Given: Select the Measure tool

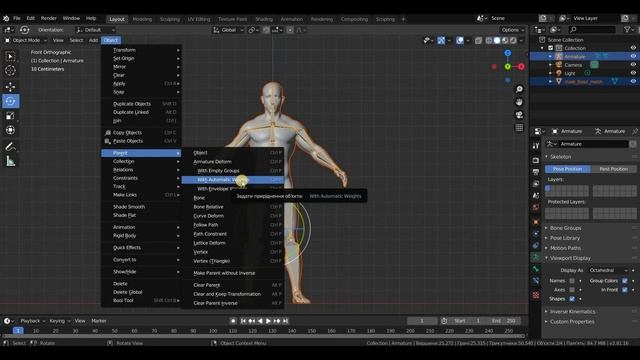Looking at the screenshot, I should (x=10, y=162).
